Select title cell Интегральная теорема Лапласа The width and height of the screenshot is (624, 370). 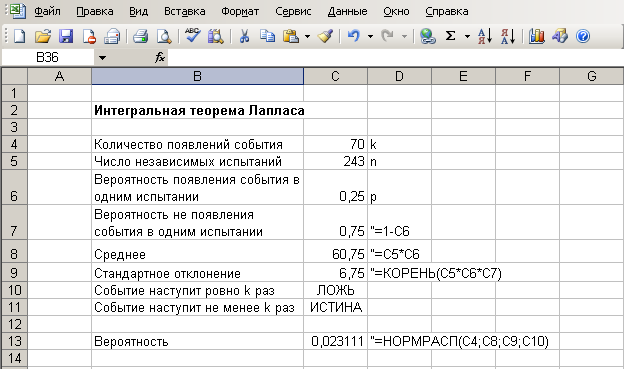click(197, 110)
